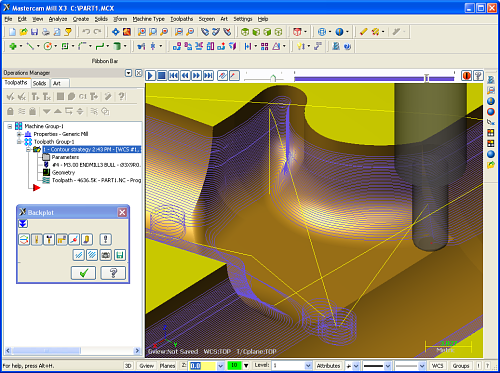This screenshot has width=500, height=373.
Task: Click the Planes button in status bar
Action: 167,366
